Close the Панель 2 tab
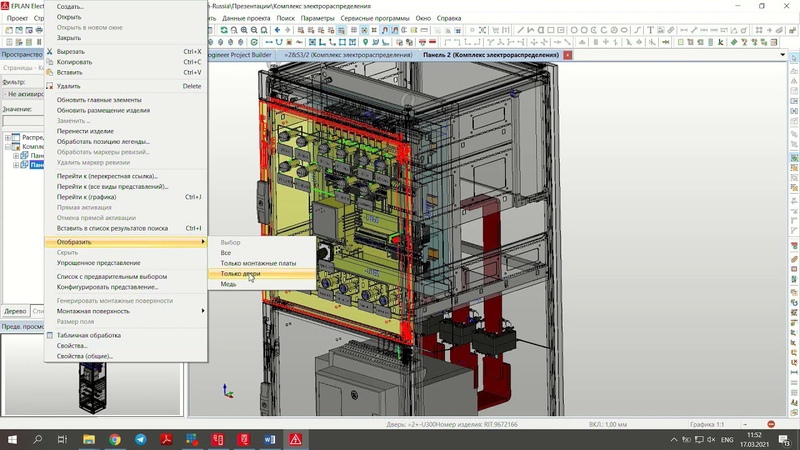The image size is (800, 450). 567,55
